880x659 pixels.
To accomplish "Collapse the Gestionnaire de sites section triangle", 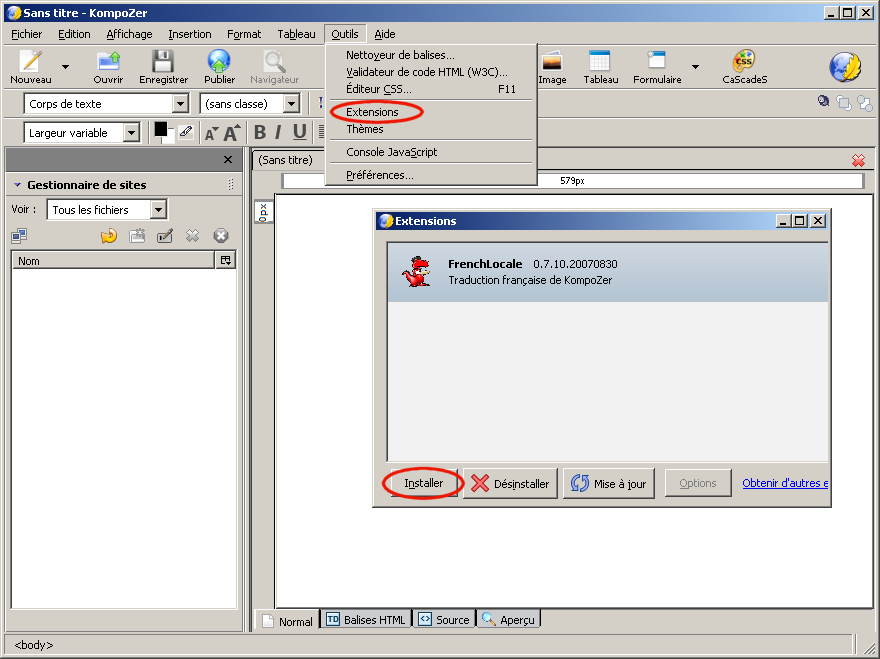I will pyautogui.click(x=17, y=185).
